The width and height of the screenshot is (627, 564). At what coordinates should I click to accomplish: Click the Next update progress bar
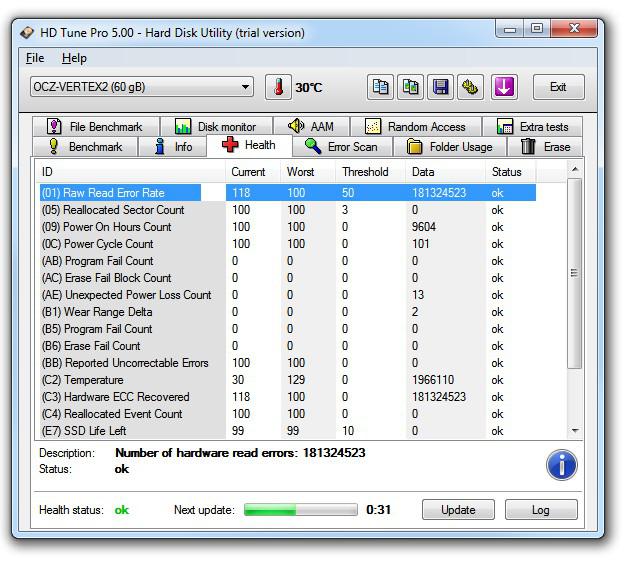[301, 510]
